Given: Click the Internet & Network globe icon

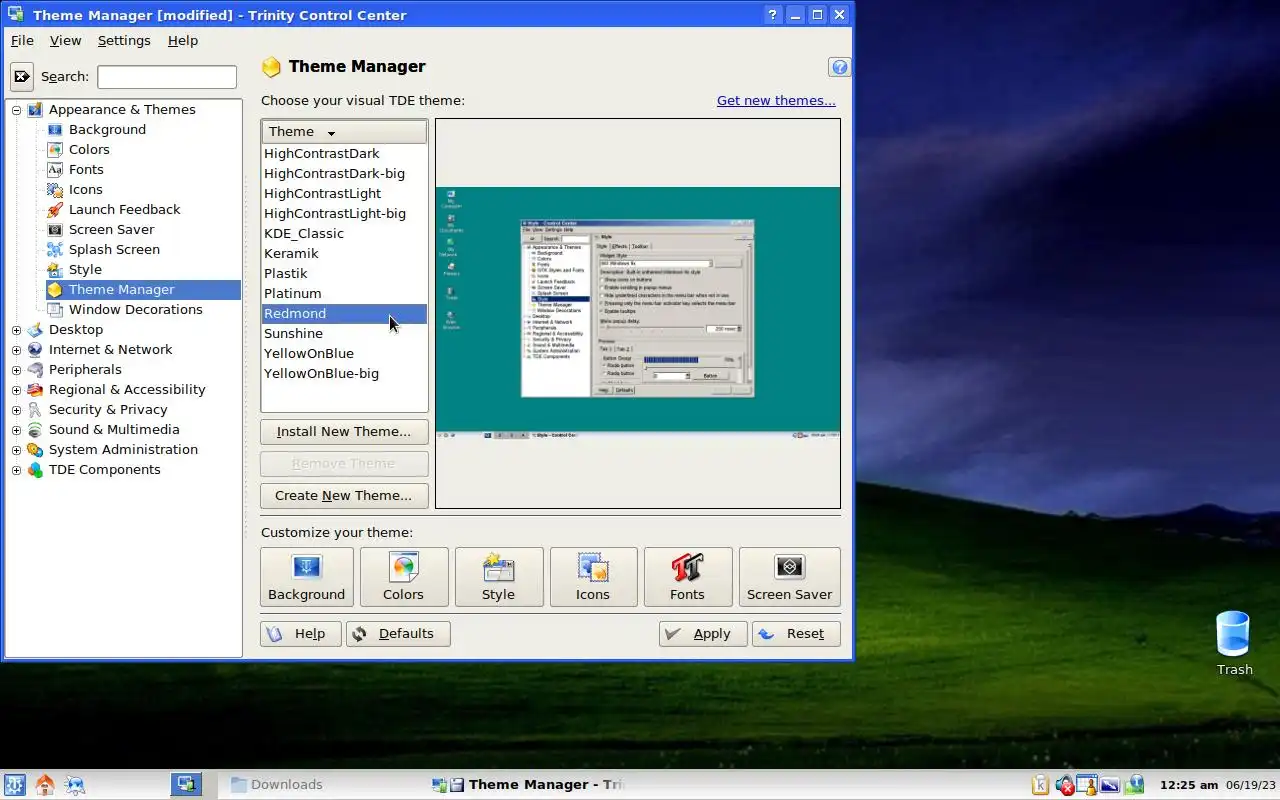Looking at the screenshot, I should pyautogui.click(x=35, y=349).
